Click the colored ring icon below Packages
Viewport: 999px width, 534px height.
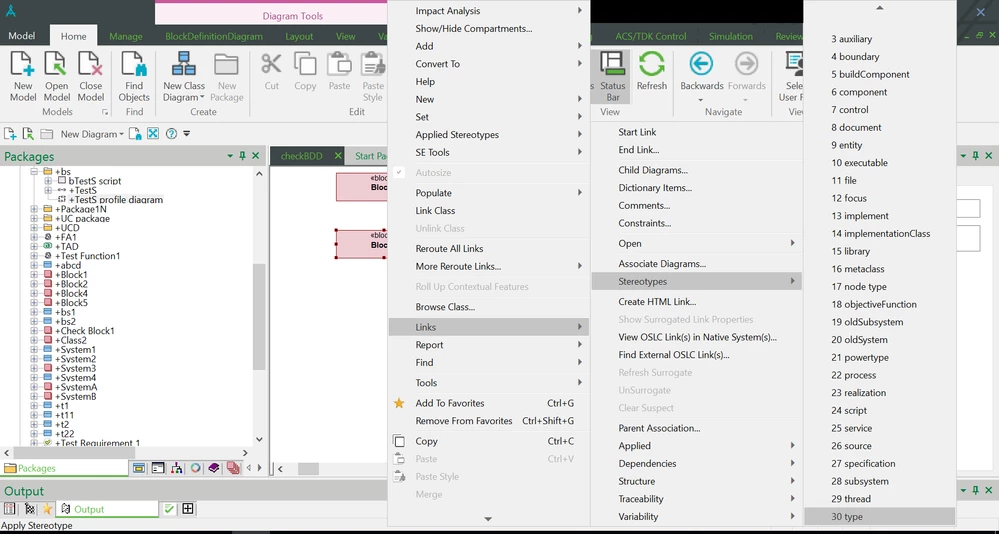pos(195,468)
